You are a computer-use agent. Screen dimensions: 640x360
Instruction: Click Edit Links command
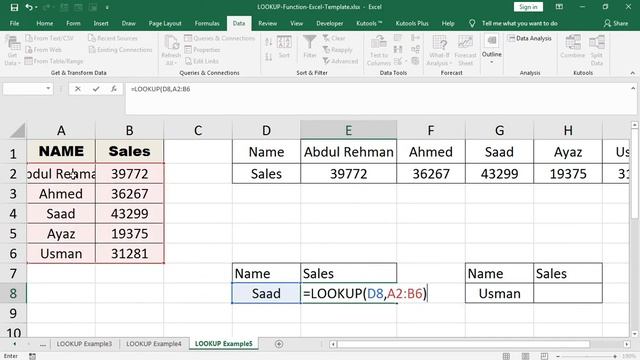202,61
